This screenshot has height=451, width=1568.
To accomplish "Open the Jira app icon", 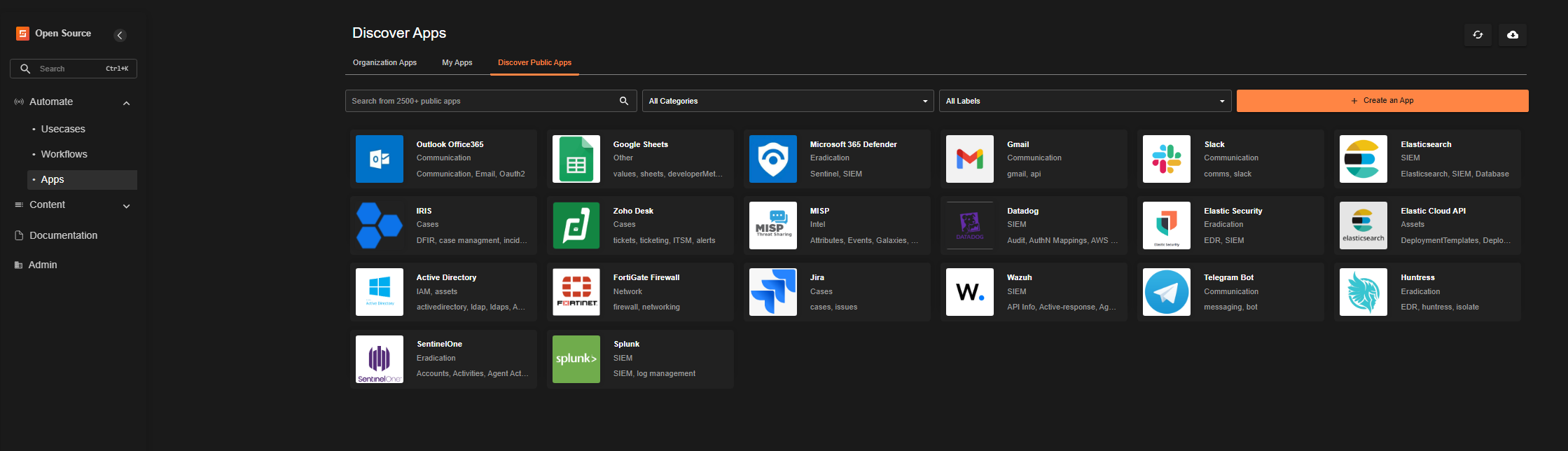I will 772,292.
